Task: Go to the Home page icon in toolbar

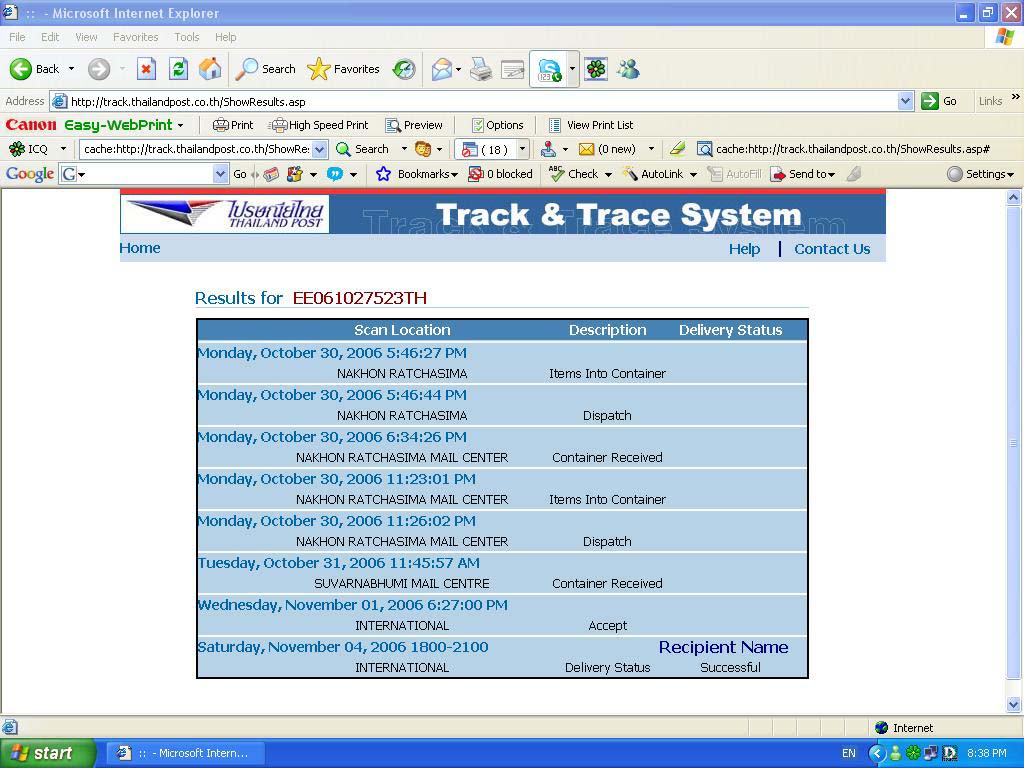Action: tap(210, 69)
